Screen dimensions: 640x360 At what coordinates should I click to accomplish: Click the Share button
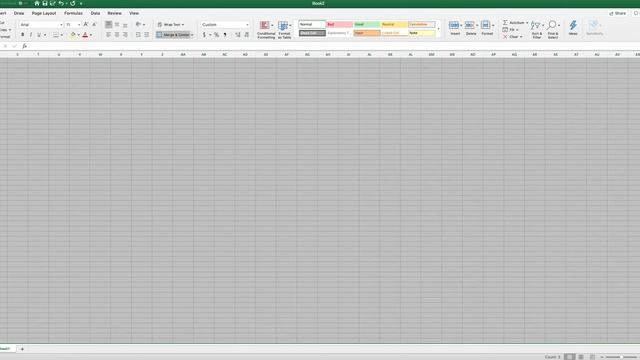click(618, 13)
